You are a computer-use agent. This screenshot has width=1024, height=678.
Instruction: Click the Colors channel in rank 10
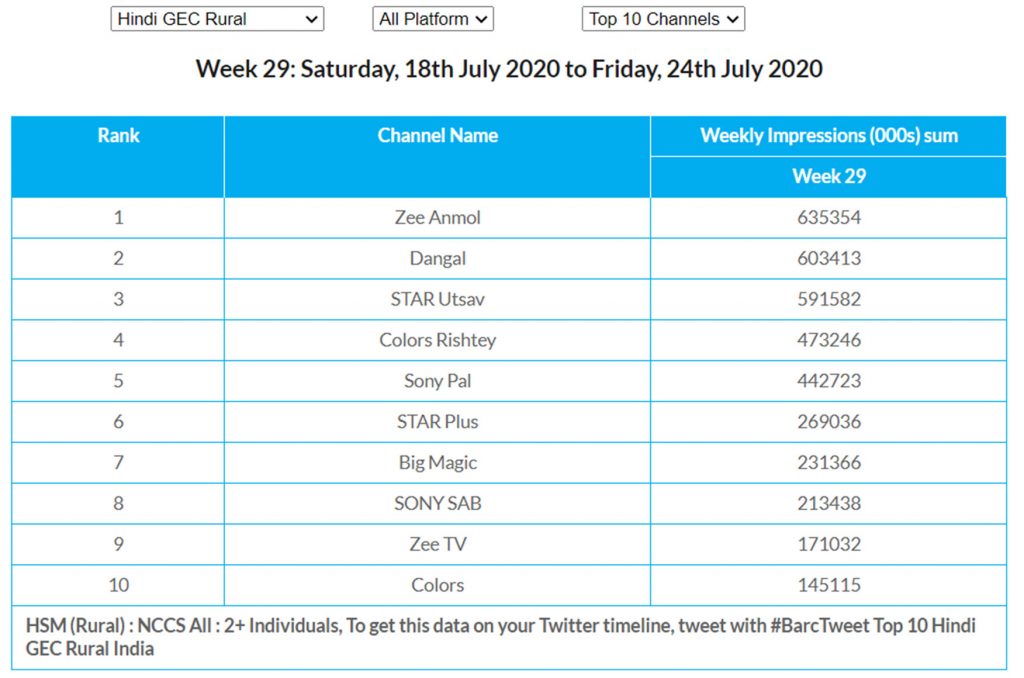tap(437, 585)
